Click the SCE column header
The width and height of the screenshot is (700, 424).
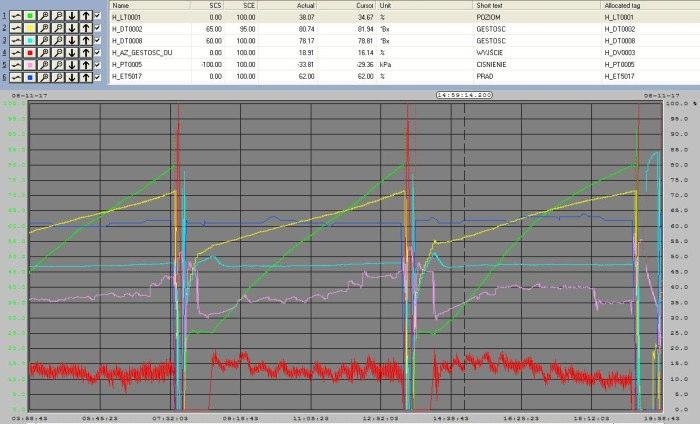pyautogui.click(x=241, y=5)
